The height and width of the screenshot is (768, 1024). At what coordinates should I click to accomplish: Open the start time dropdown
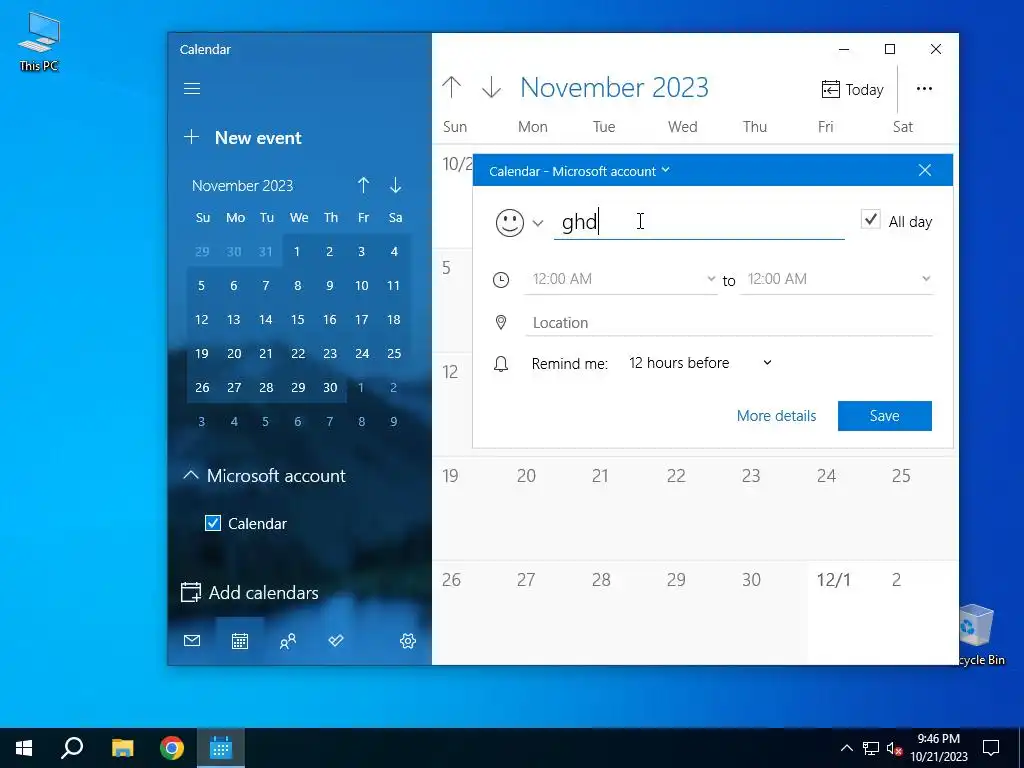pyautogui.click(x=620, y=279)
